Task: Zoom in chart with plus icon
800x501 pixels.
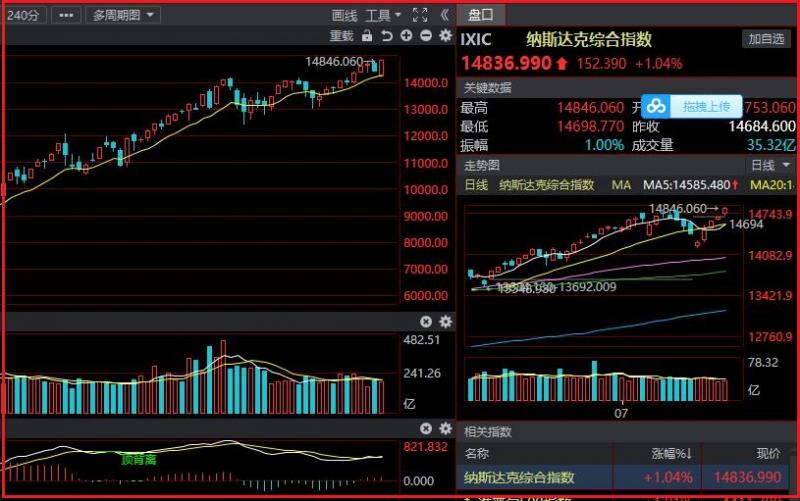Action: click(x=407, y=35)
